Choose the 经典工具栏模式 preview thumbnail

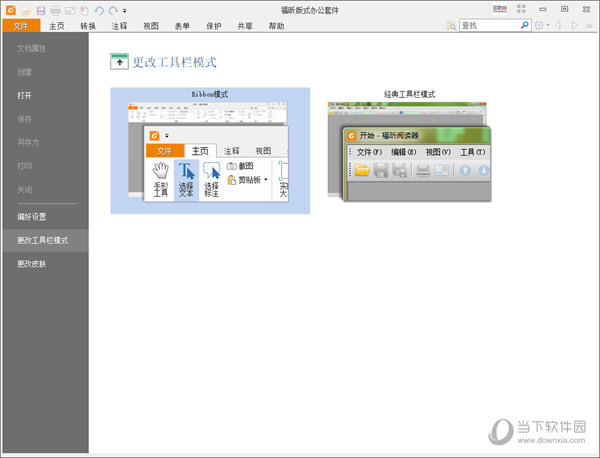coord(409,151)
